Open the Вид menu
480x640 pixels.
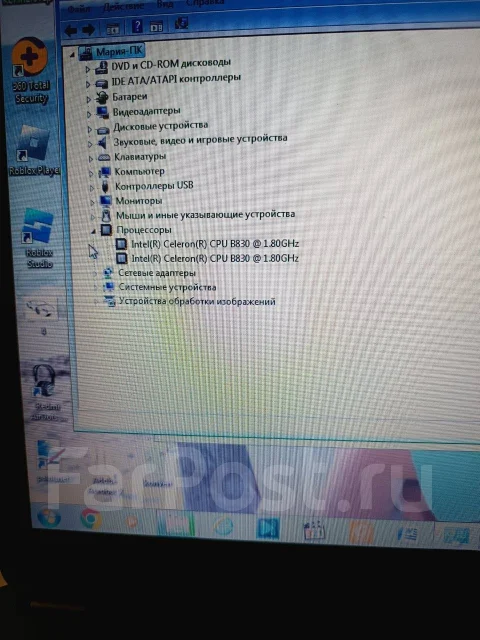coord(165,4)
